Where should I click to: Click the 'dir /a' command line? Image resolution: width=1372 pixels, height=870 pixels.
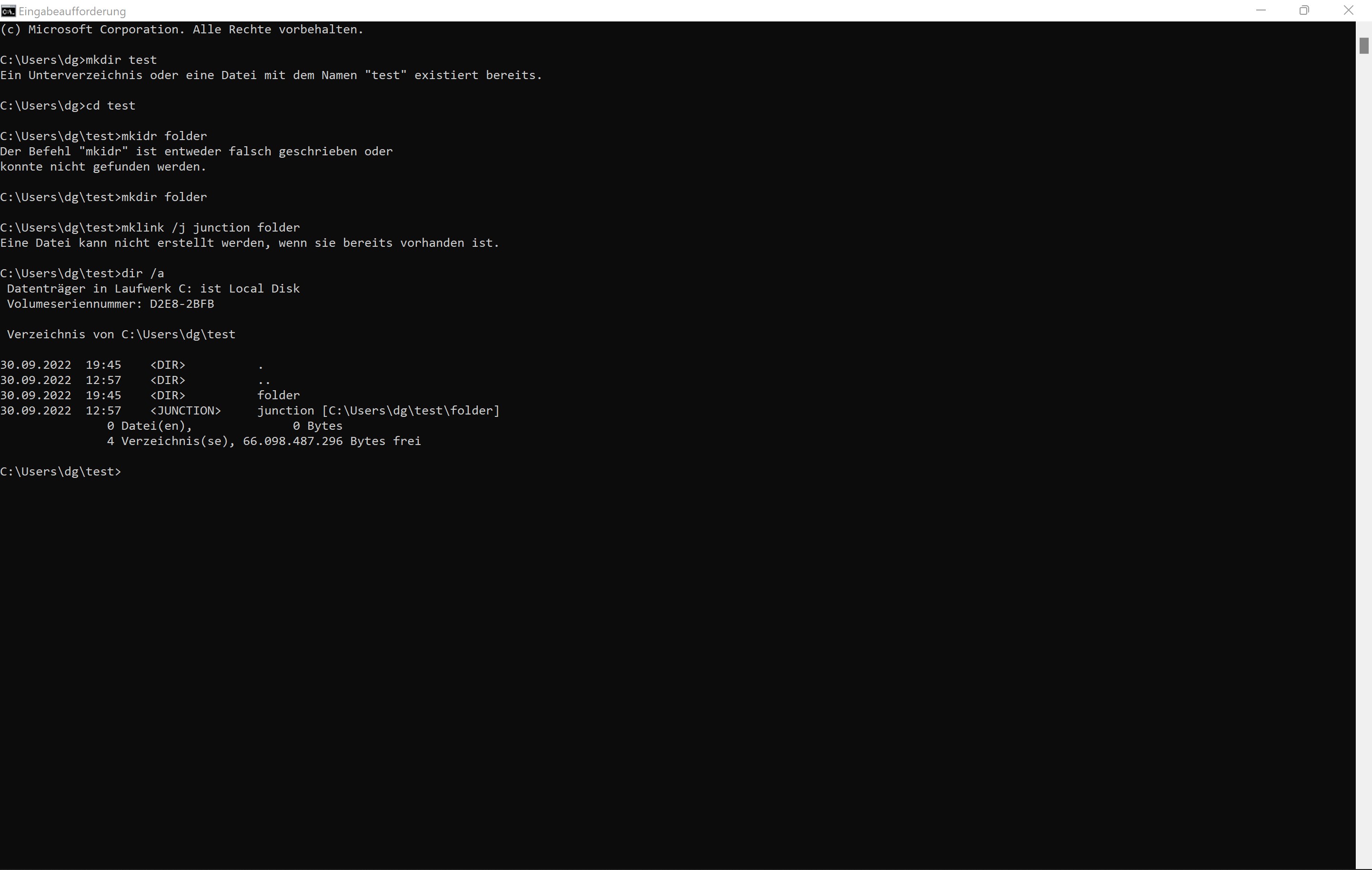(x=143, y=273)
